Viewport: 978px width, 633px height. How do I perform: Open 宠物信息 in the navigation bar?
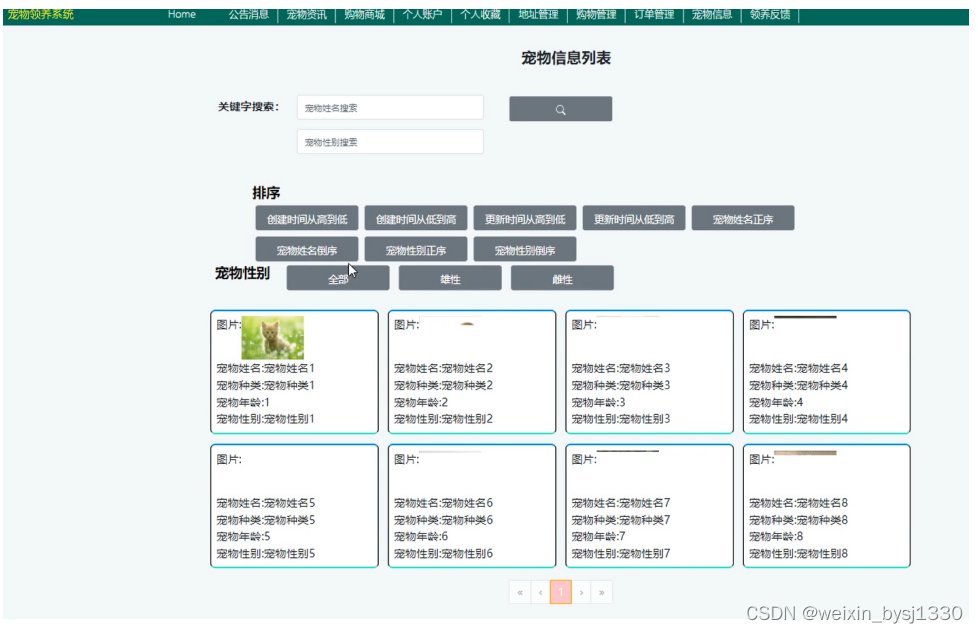712,14
